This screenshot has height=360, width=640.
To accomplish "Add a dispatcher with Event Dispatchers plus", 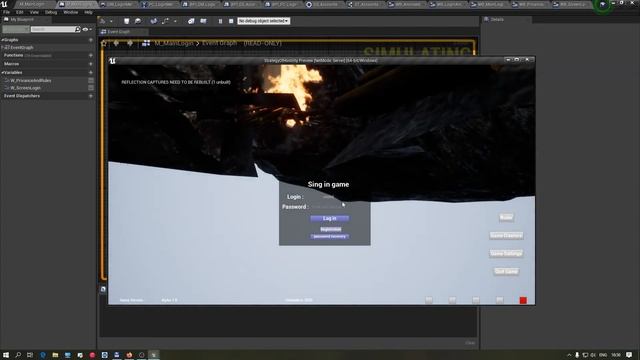I will point(91,96).
